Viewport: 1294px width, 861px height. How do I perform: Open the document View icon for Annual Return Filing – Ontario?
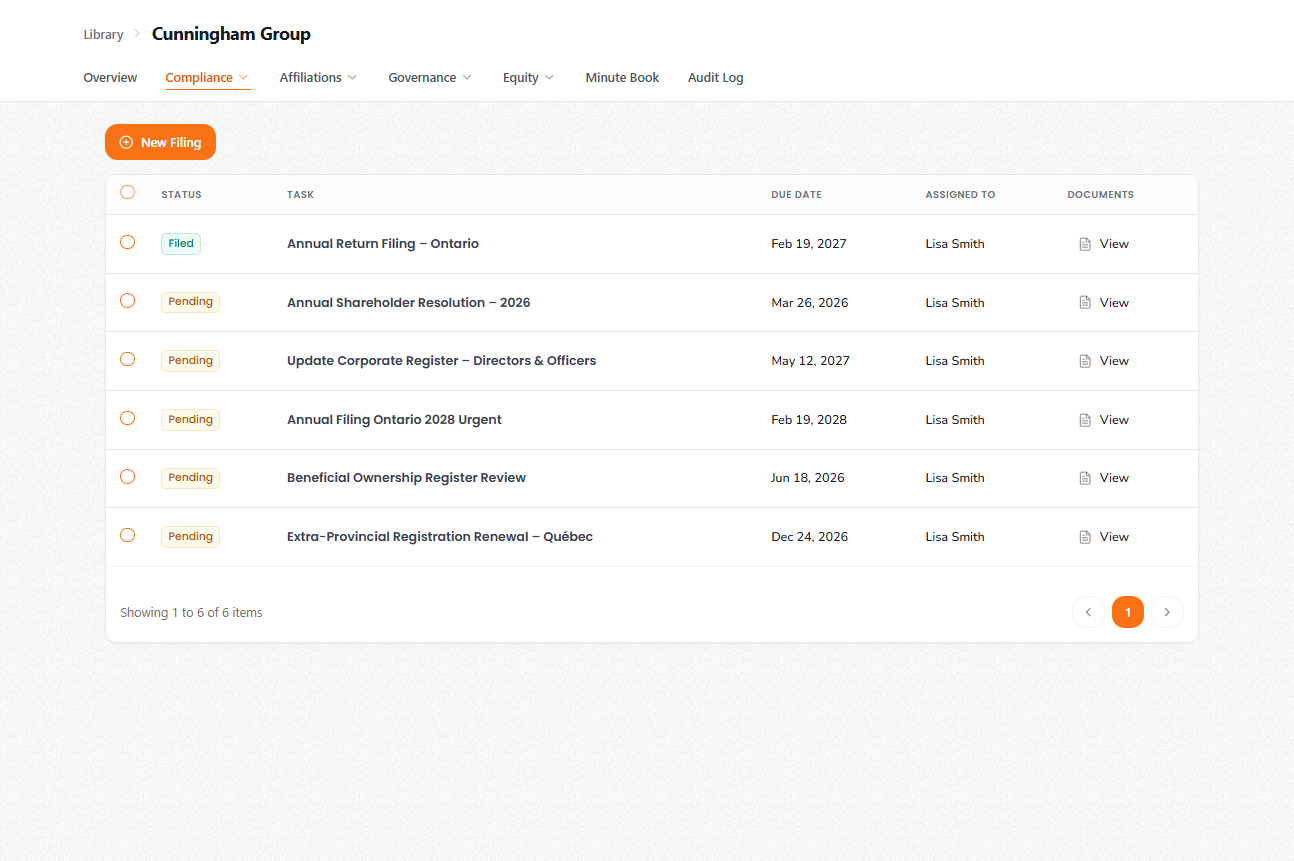[1085, 243]
